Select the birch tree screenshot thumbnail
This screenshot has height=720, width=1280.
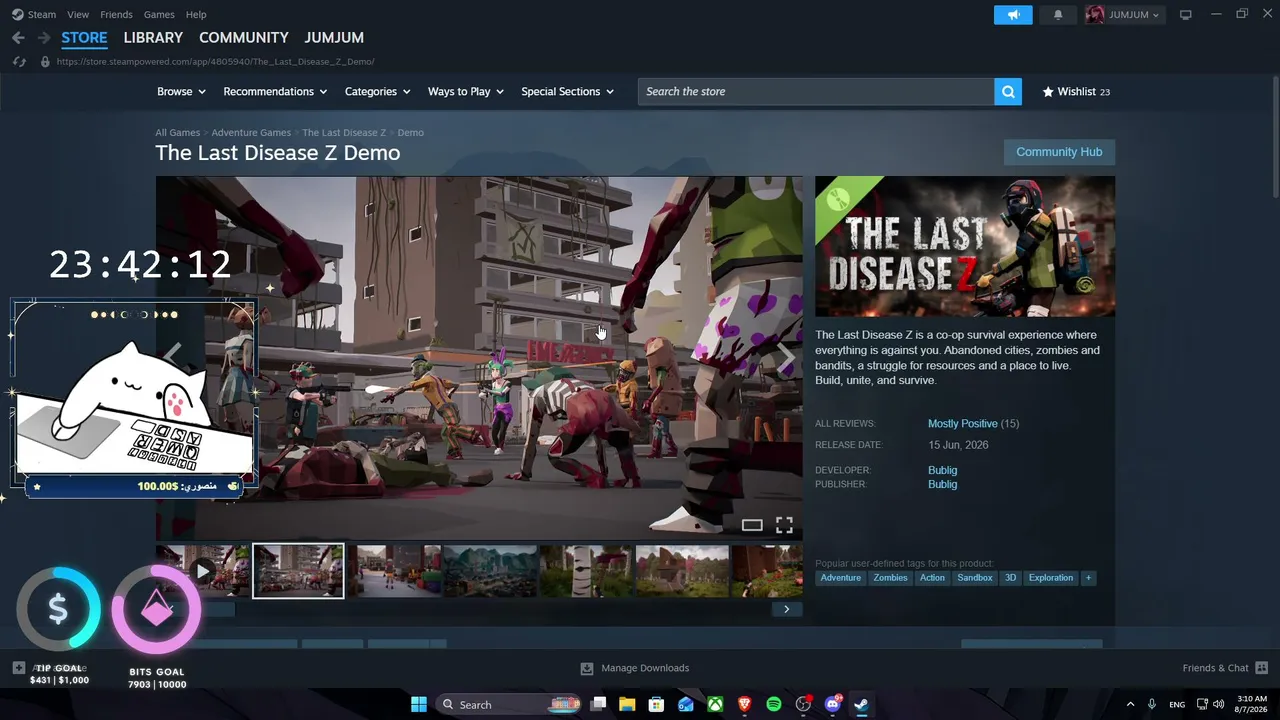[586, 571]
